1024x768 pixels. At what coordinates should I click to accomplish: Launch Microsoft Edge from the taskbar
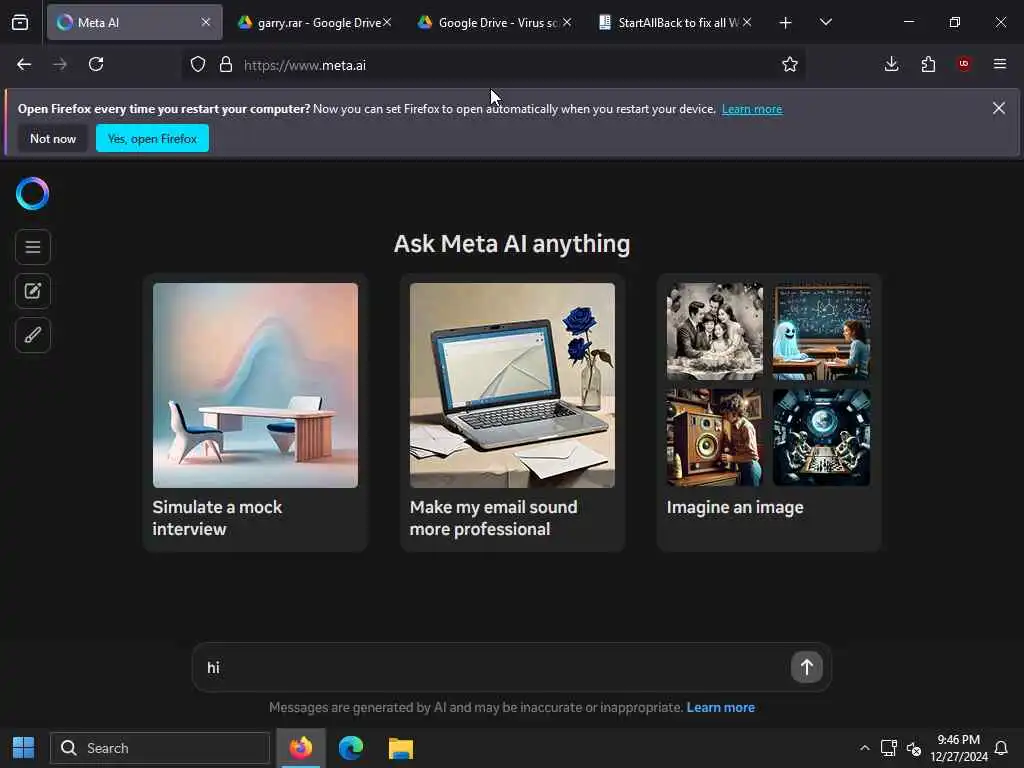pyautogui.click(x=351, y=748)
